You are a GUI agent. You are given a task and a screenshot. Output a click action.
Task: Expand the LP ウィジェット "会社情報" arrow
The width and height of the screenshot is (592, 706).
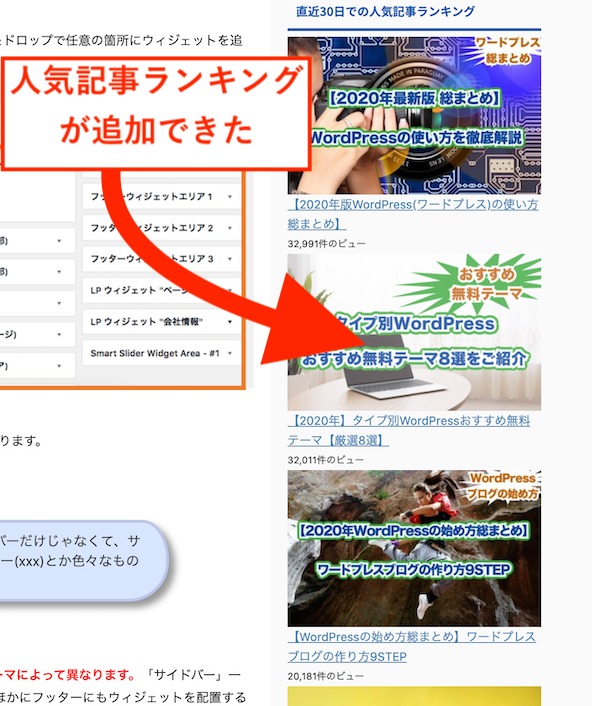pos(230,322)
